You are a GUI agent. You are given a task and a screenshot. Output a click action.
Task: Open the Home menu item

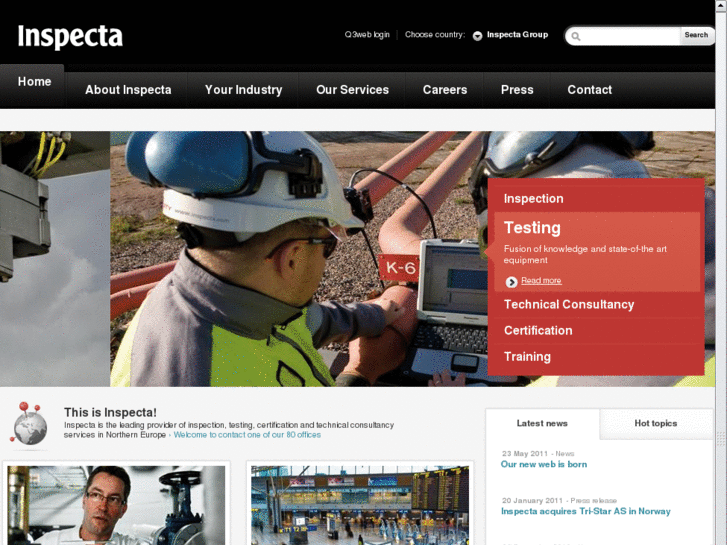[34, 82]
